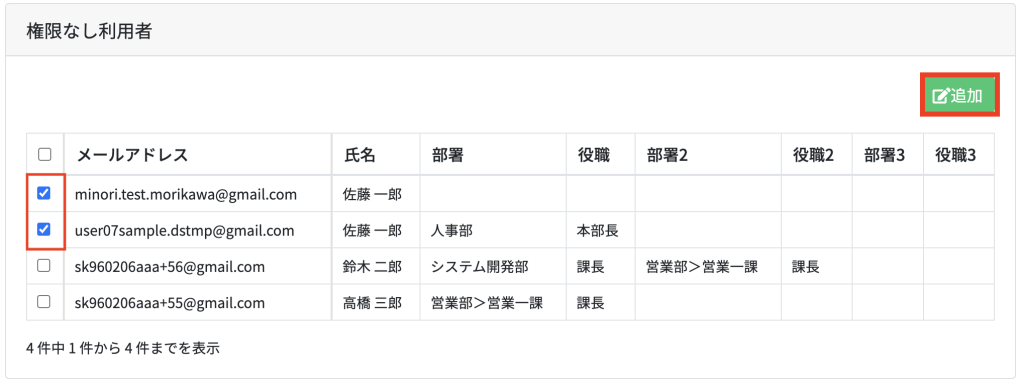Click the edit icon on 追加 button
Screen dimensions: 1024x382
[940, 96]
